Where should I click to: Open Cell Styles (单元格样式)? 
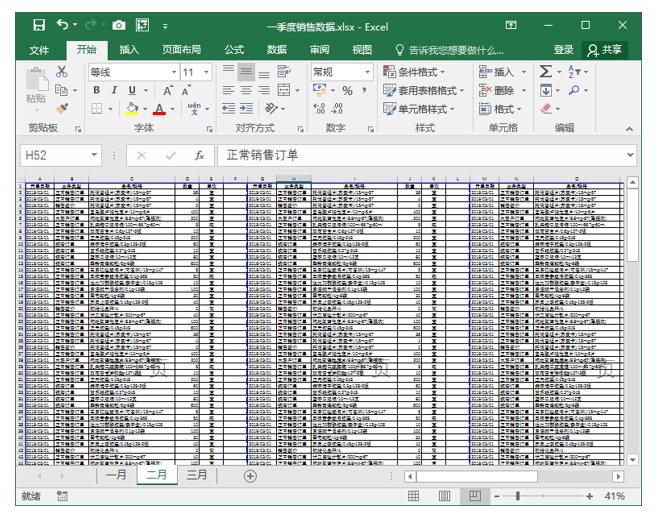(419, 109)
